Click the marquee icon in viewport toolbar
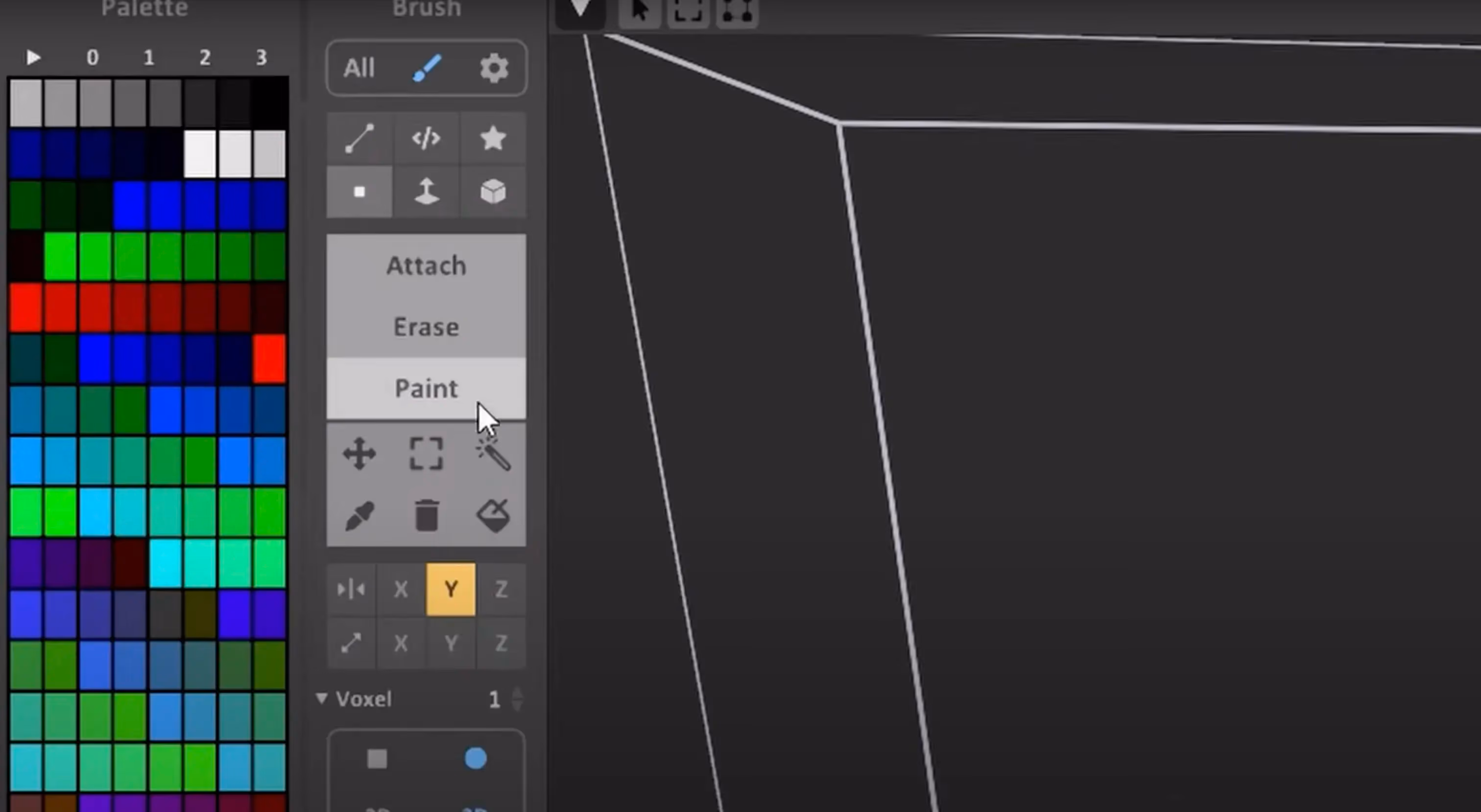The image size is (1481, 812). pyautogui.click(x=688, y=11)
